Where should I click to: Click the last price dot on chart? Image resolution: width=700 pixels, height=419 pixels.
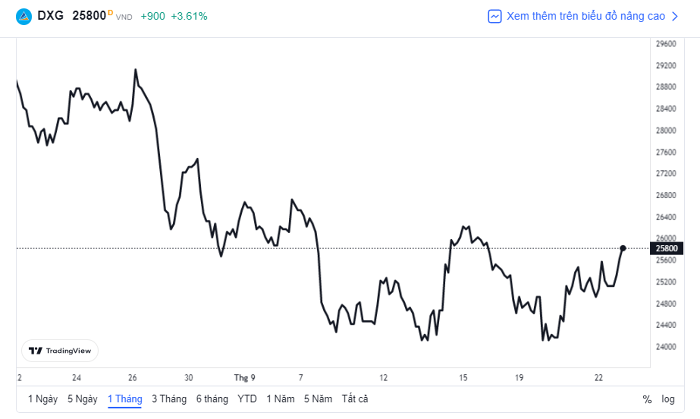pyautogui.click(x=623, y=248)
